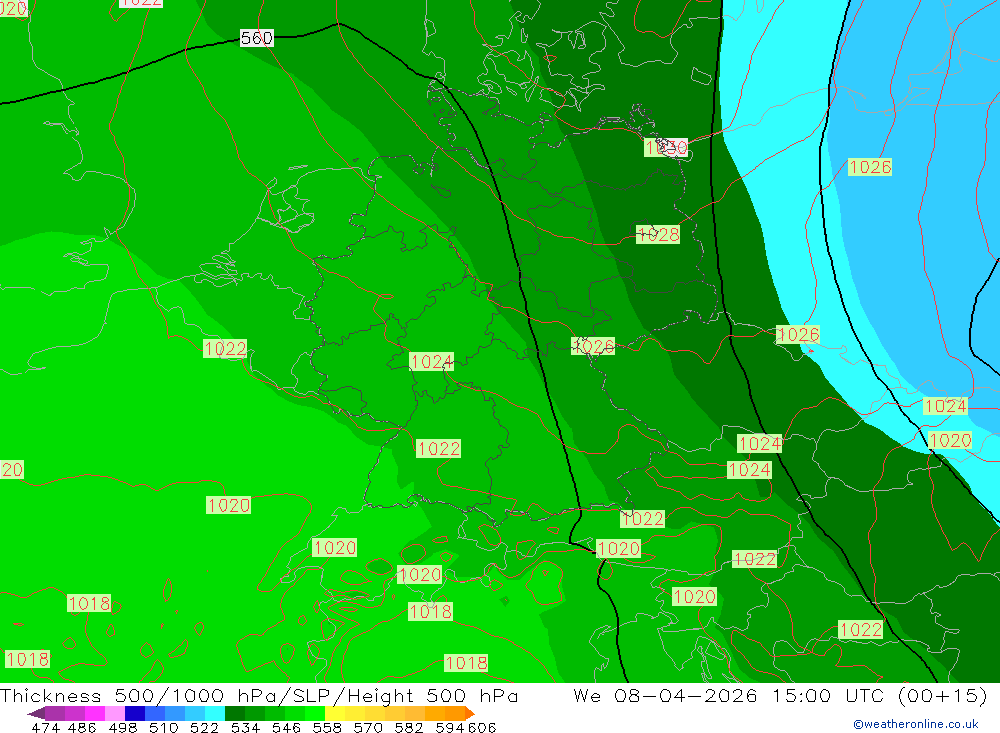Image resolution: width=1000 pixels, height=733 pixels.
Task: Pick the bright magenta legend swatch
Action: (94, 713)
